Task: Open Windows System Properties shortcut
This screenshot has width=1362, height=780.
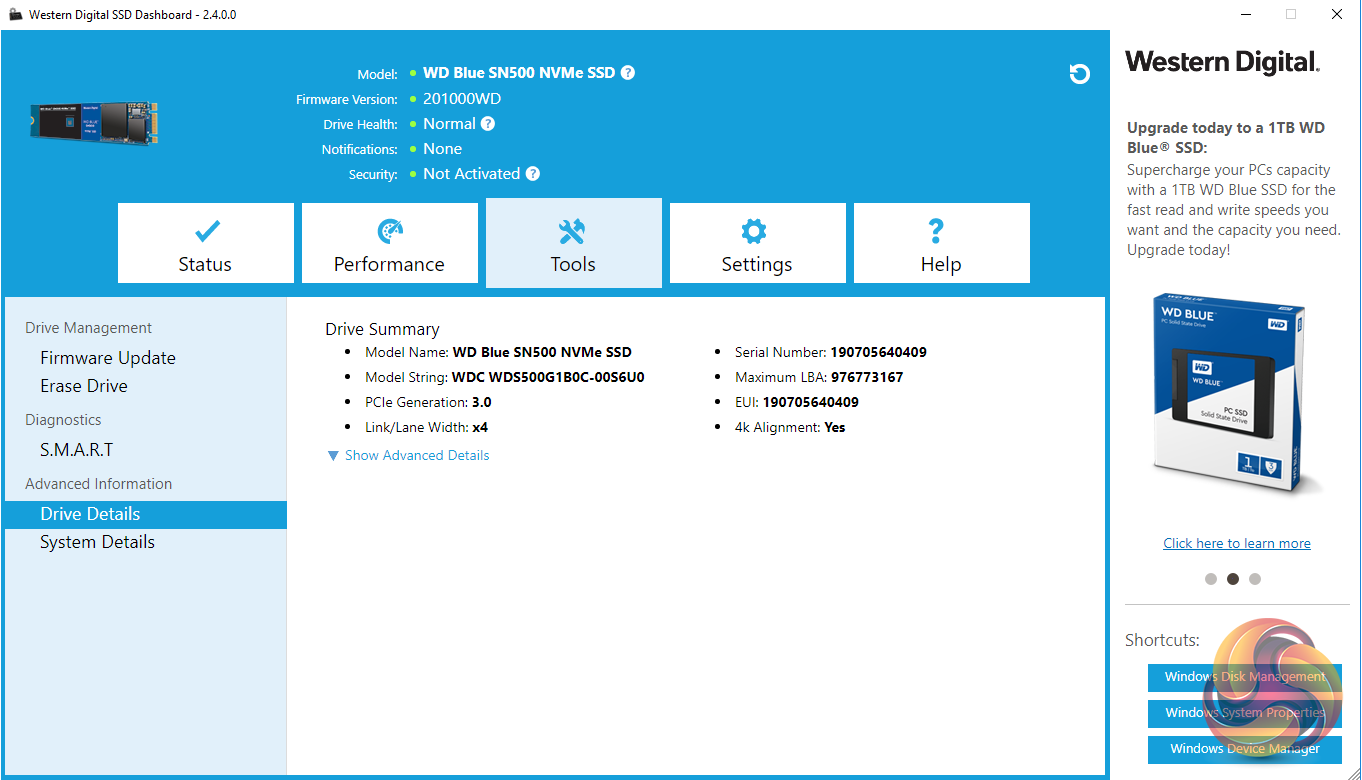Action: pyautogui.click(x=1245, y=713)
